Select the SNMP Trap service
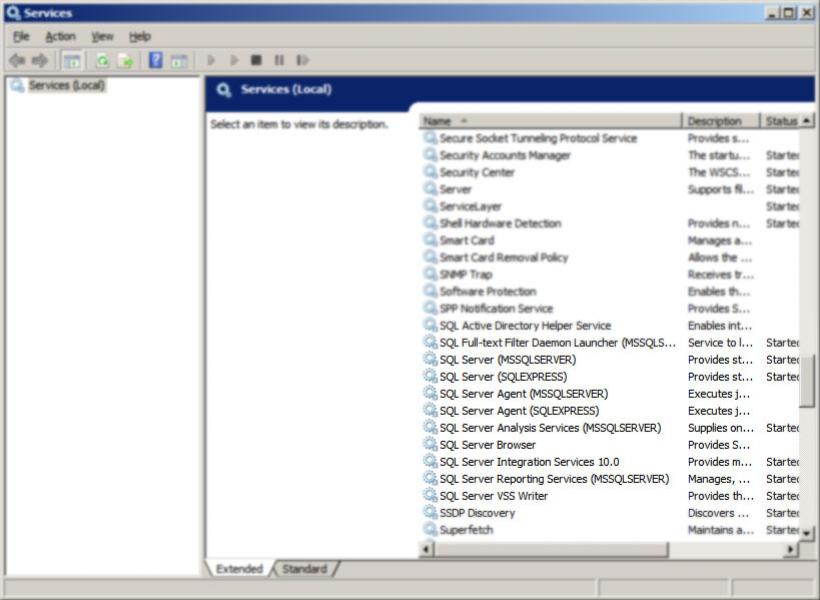The width and height of the screenshot is (820, 600). (465, 274)
